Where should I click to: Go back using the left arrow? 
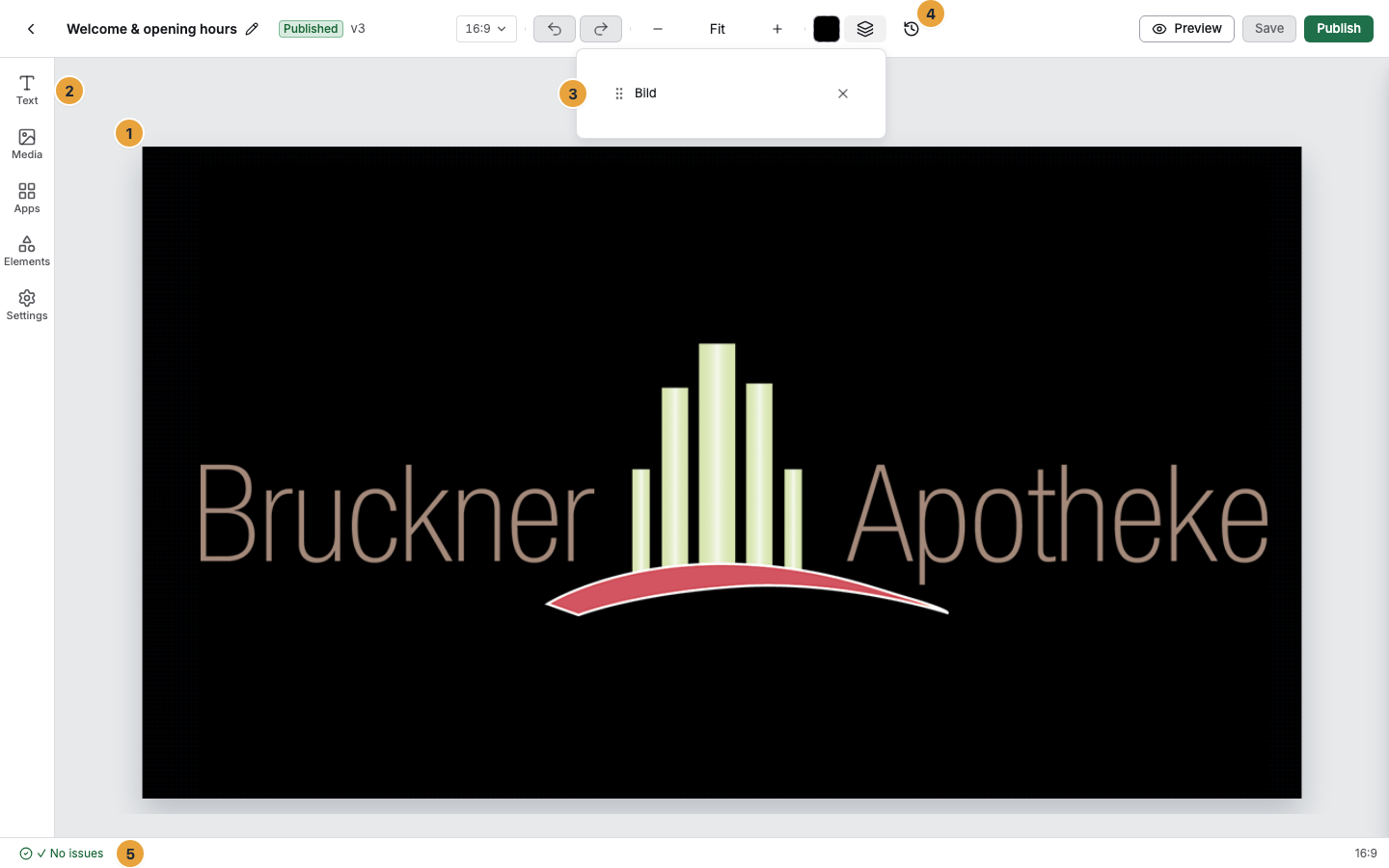click(x=31, y=29)
